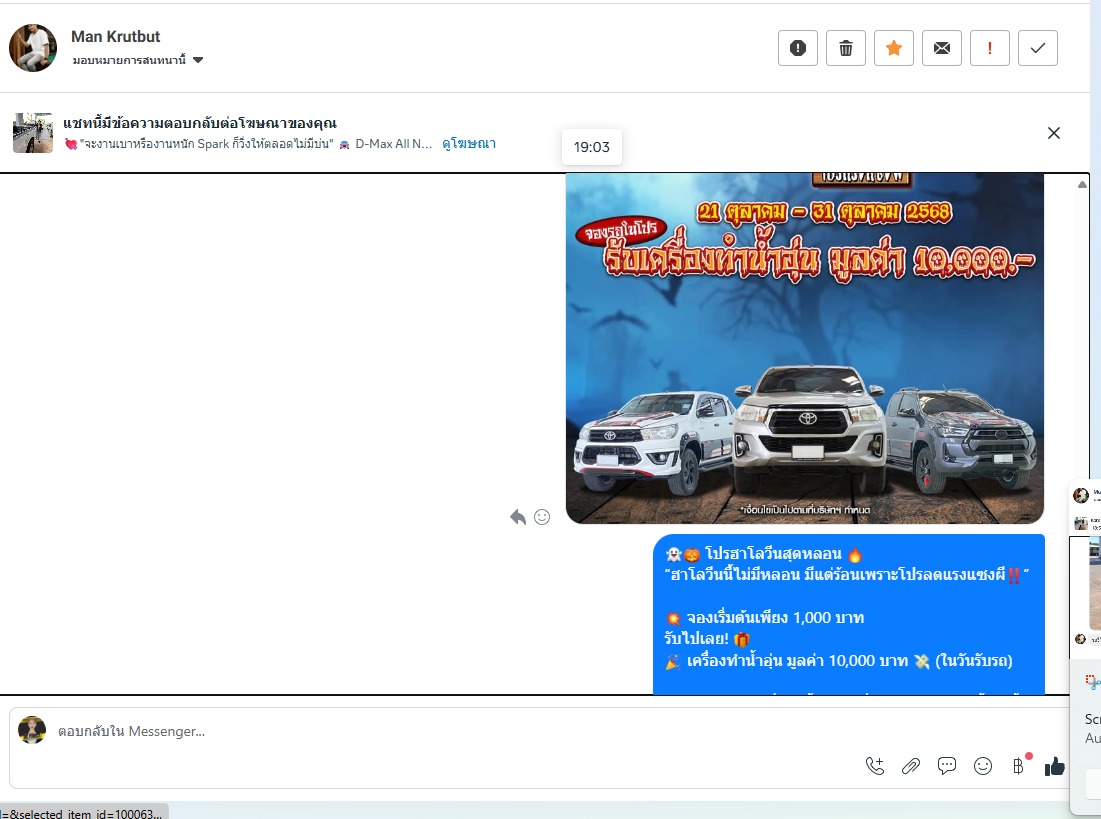Open the ad thumbnail in the banner

coord(32,133)
